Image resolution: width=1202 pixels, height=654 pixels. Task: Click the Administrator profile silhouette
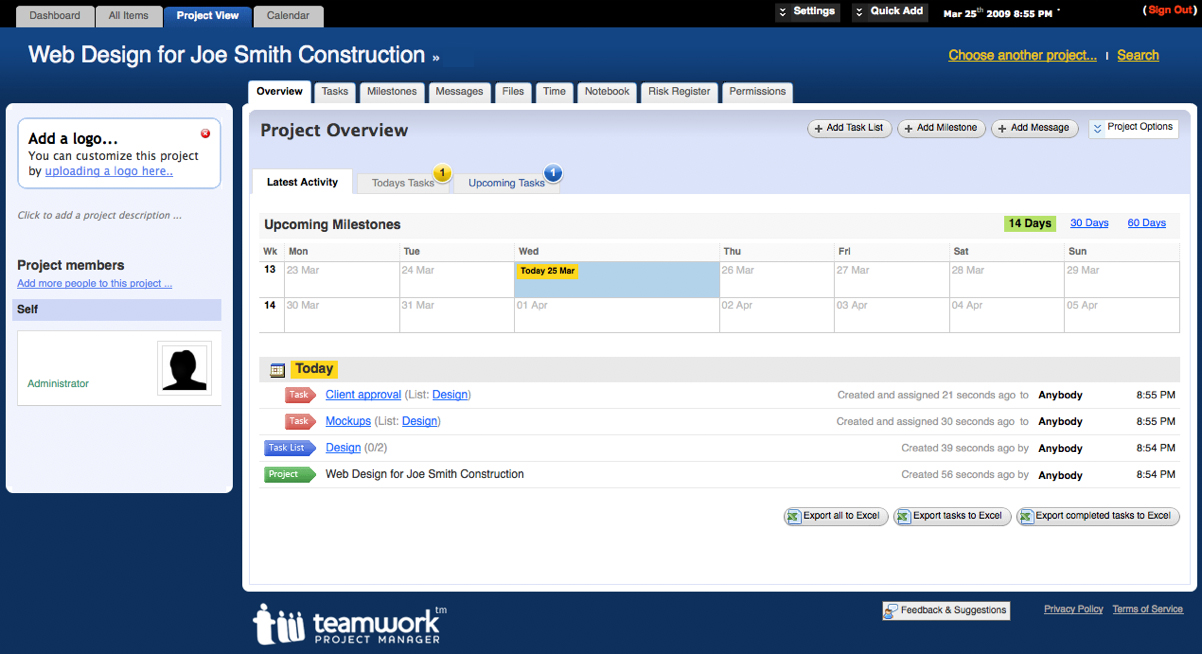click(x=185, y=368)
